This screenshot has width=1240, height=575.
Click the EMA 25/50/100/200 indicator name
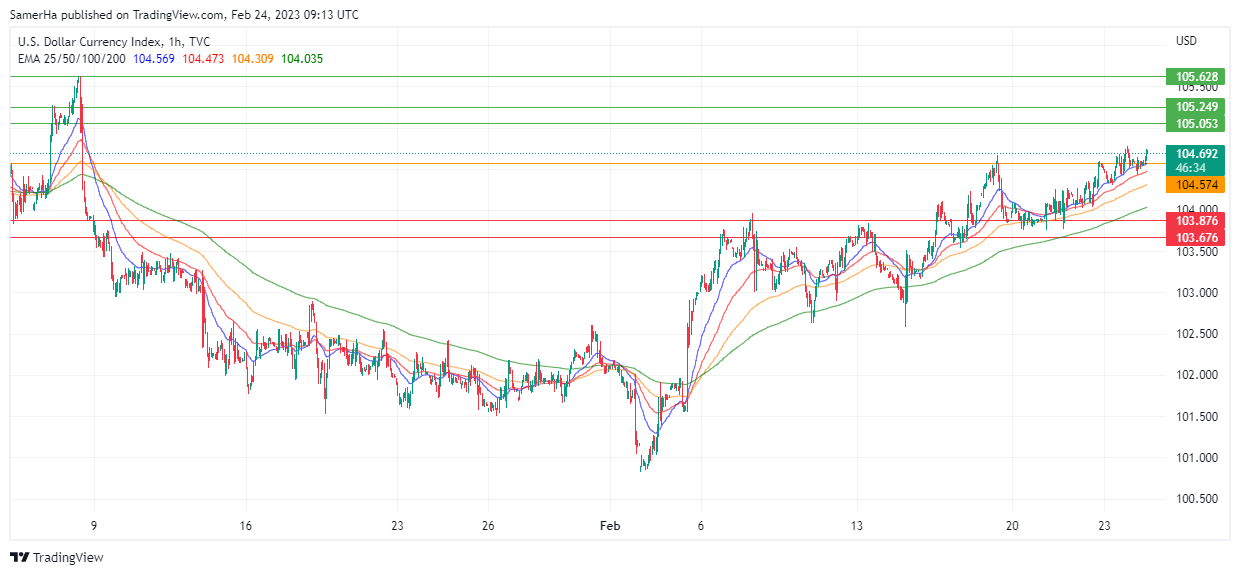coord(71,59)
